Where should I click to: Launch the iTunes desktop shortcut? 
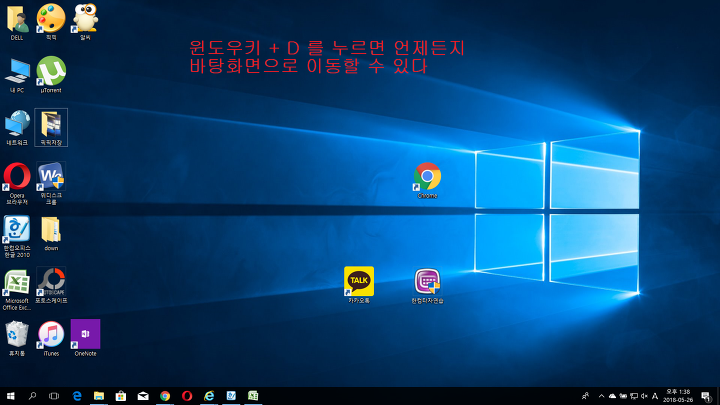(x=51, y=338)
